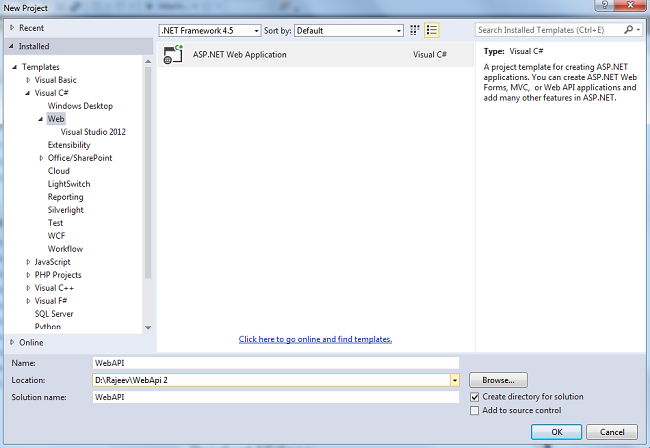Screen dimensions: 650x448
Task: Switch to medium icons list view
Action: click(x=432, y=30)
